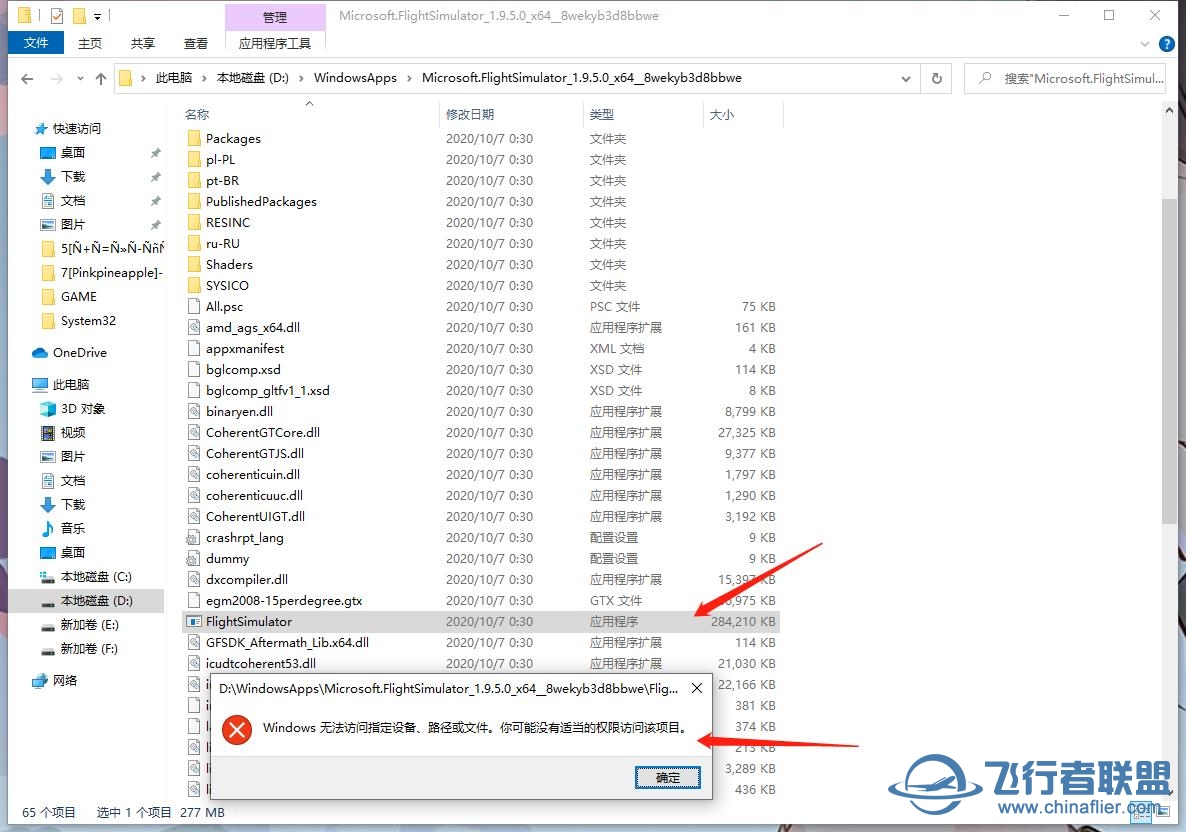Open the help question mark icon
This screenshot has width=1186, height=832.
click(x=1167, y=44)
